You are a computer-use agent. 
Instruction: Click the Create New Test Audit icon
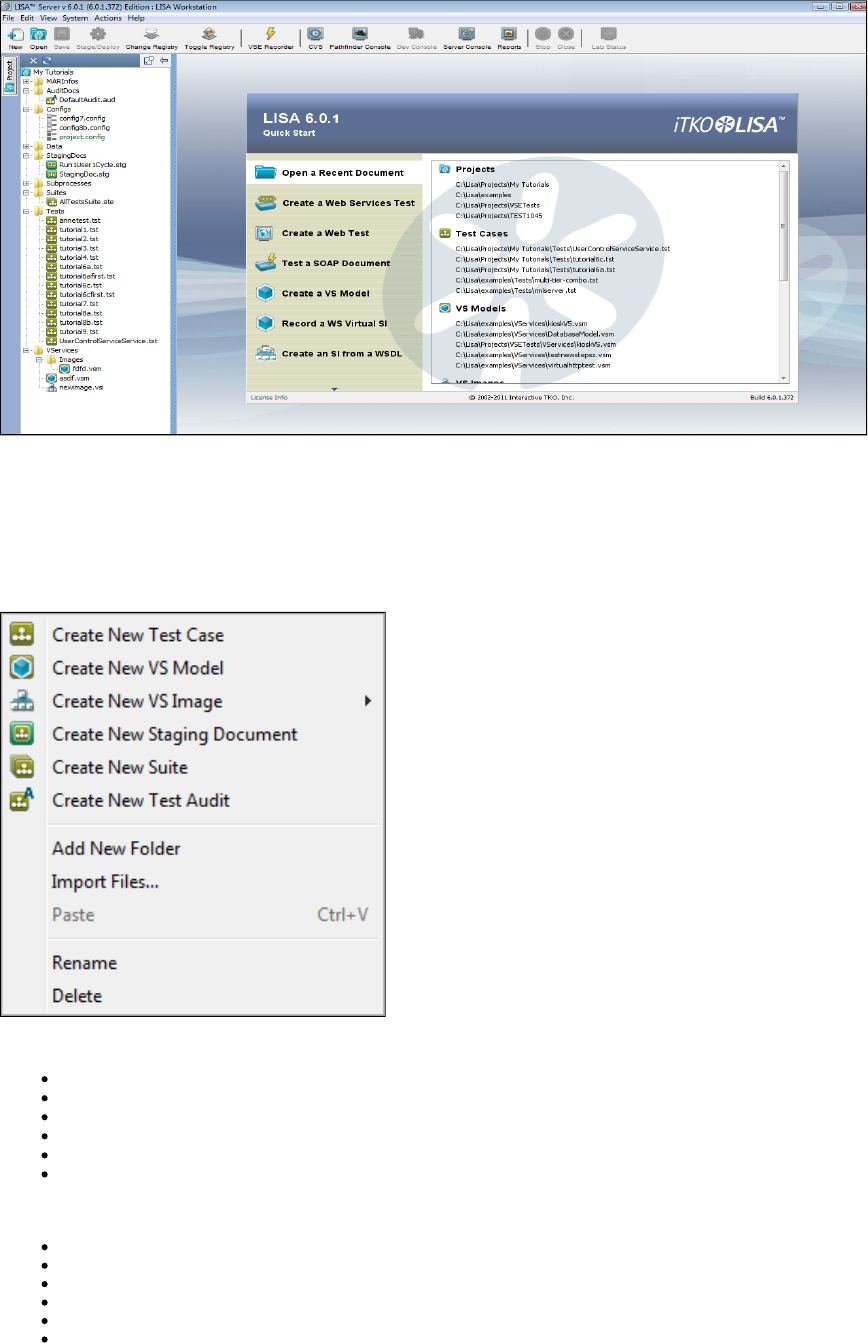point(22,799)
